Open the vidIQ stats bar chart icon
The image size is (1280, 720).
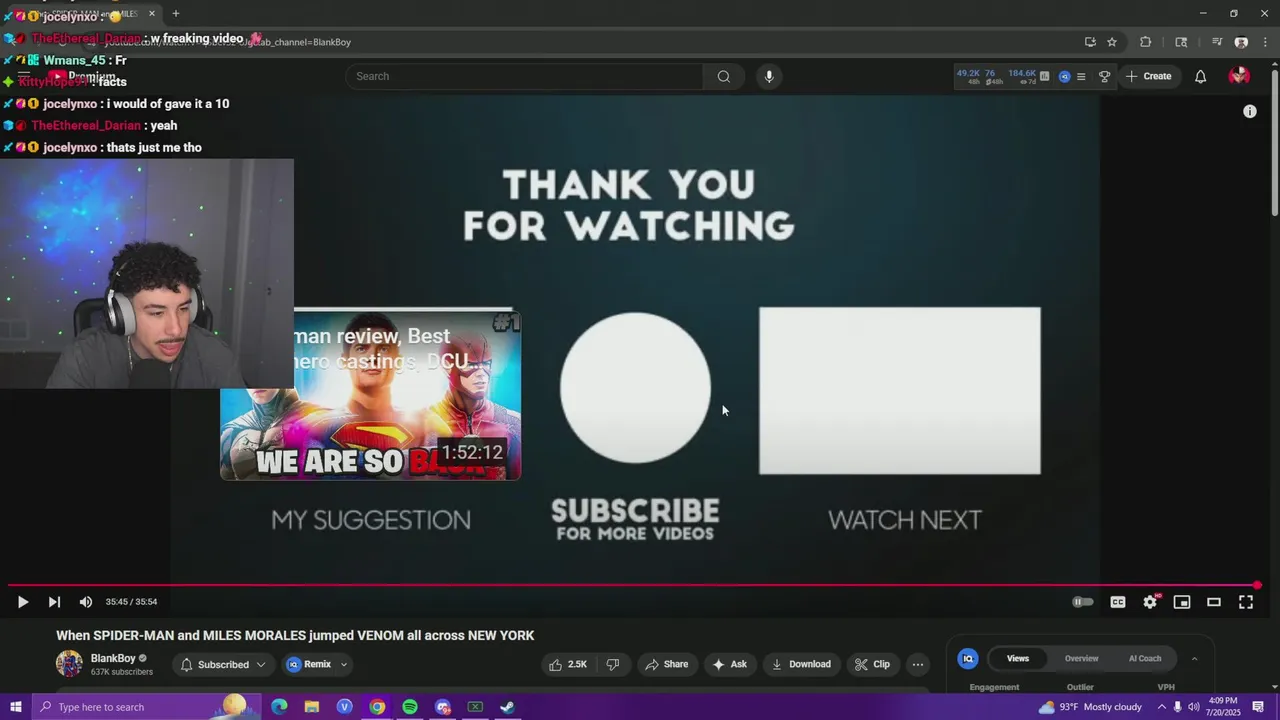(1045, 76)
